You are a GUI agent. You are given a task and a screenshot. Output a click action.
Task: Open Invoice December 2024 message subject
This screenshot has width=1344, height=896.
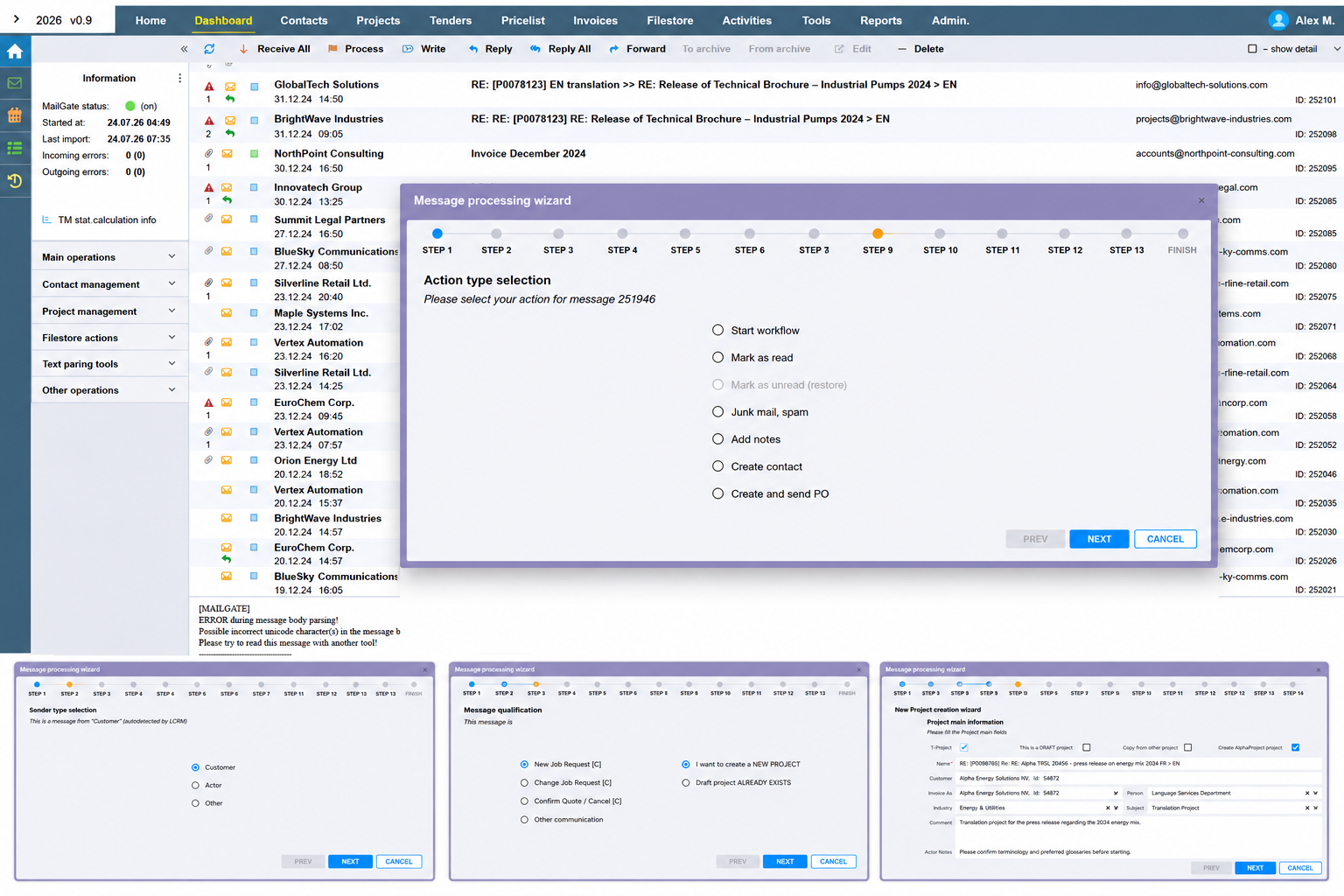pos(528,153)
